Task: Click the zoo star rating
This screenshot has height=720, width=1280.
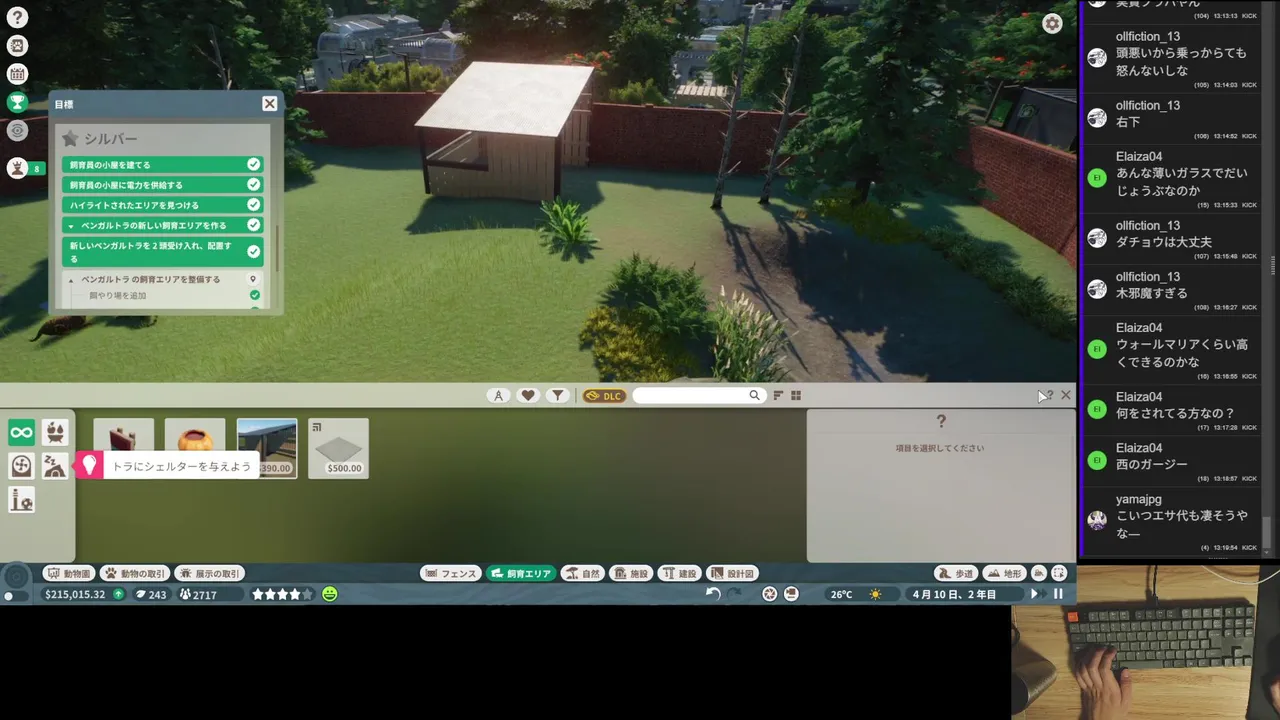Action: pos(283,594)
